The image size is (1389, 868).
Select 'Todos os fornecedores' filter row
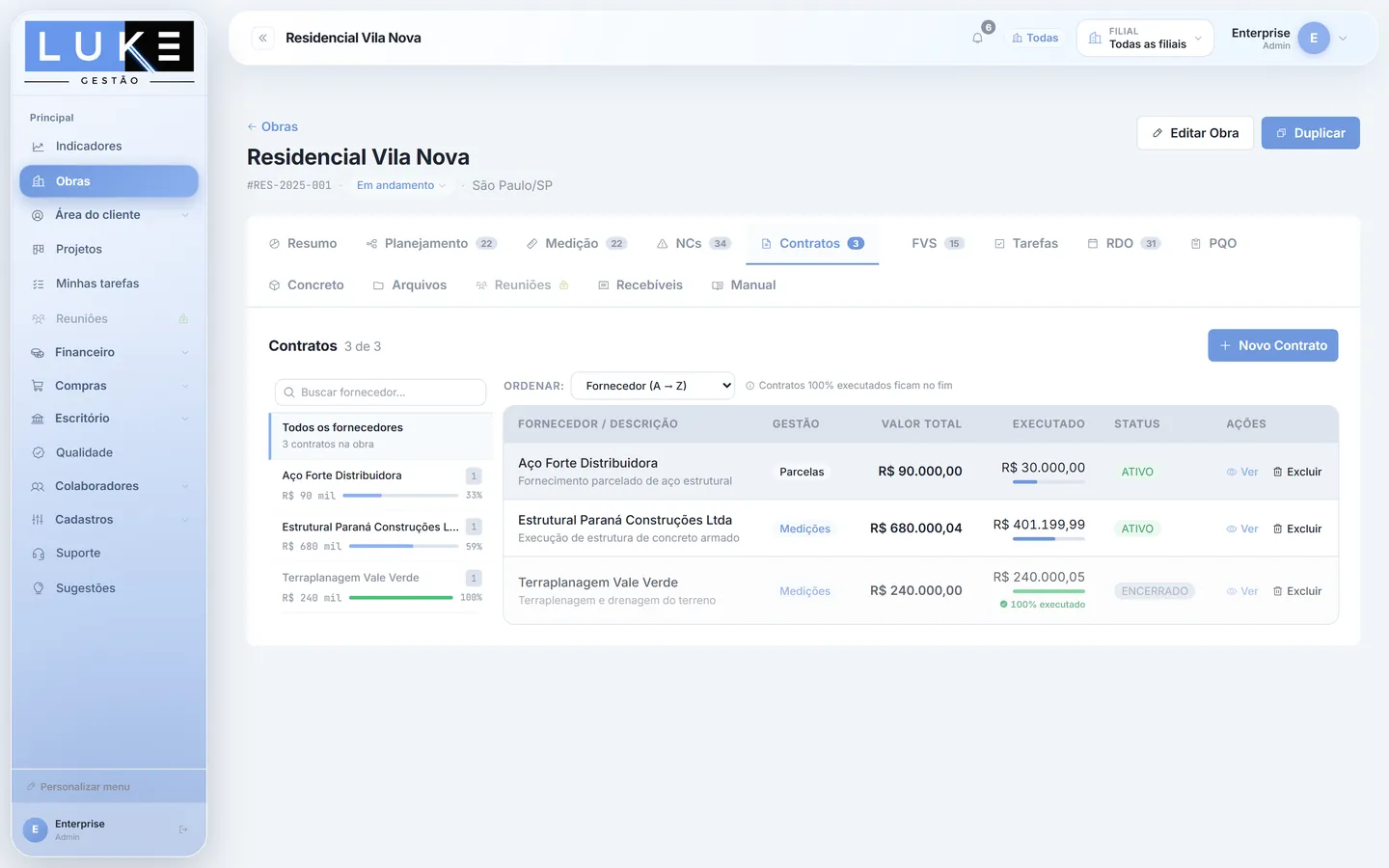tap(381, 436)
